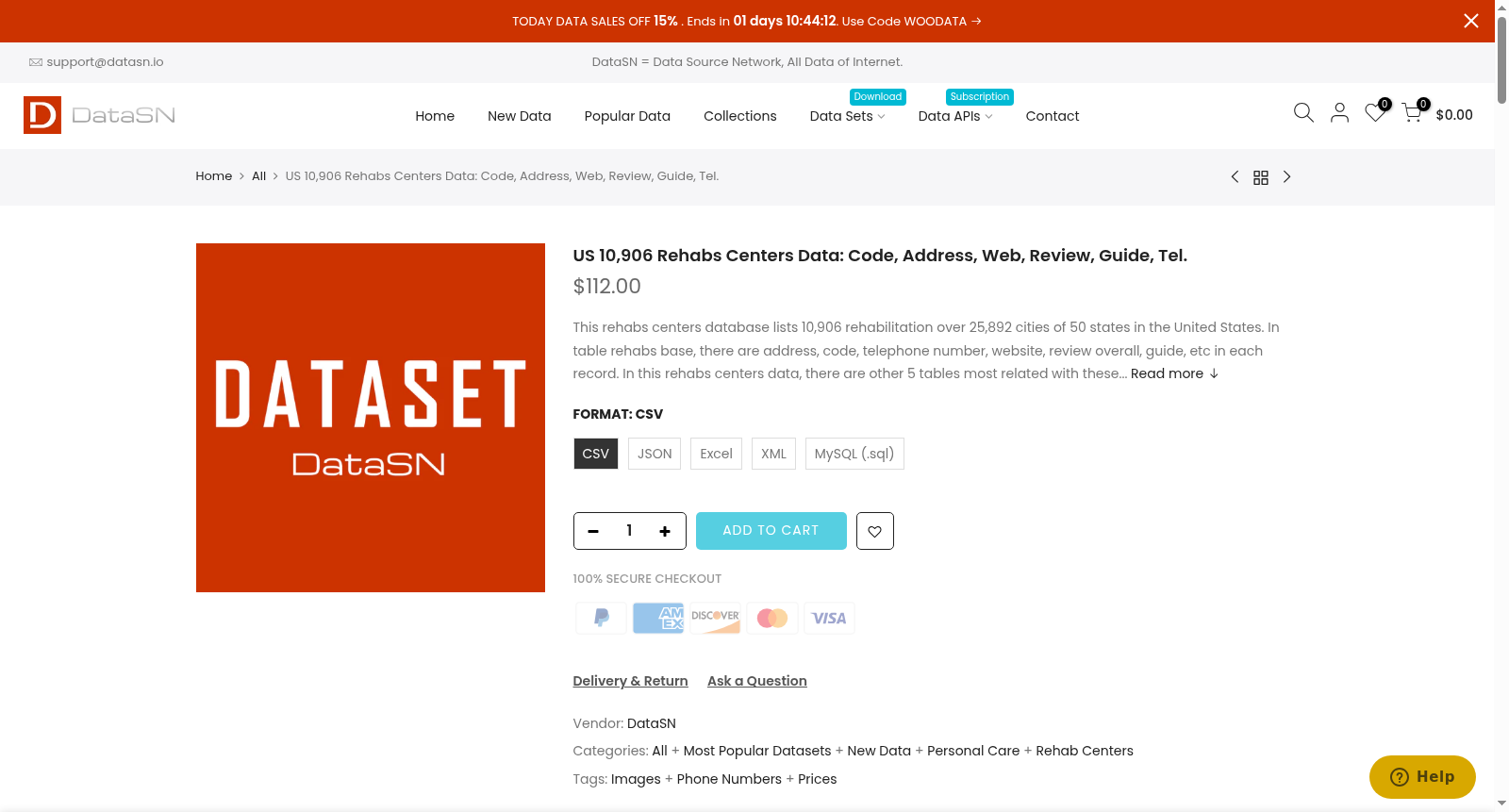This screenshot has height=812, width=1509.
Task: Click the quantity input field
Action: 629,531
